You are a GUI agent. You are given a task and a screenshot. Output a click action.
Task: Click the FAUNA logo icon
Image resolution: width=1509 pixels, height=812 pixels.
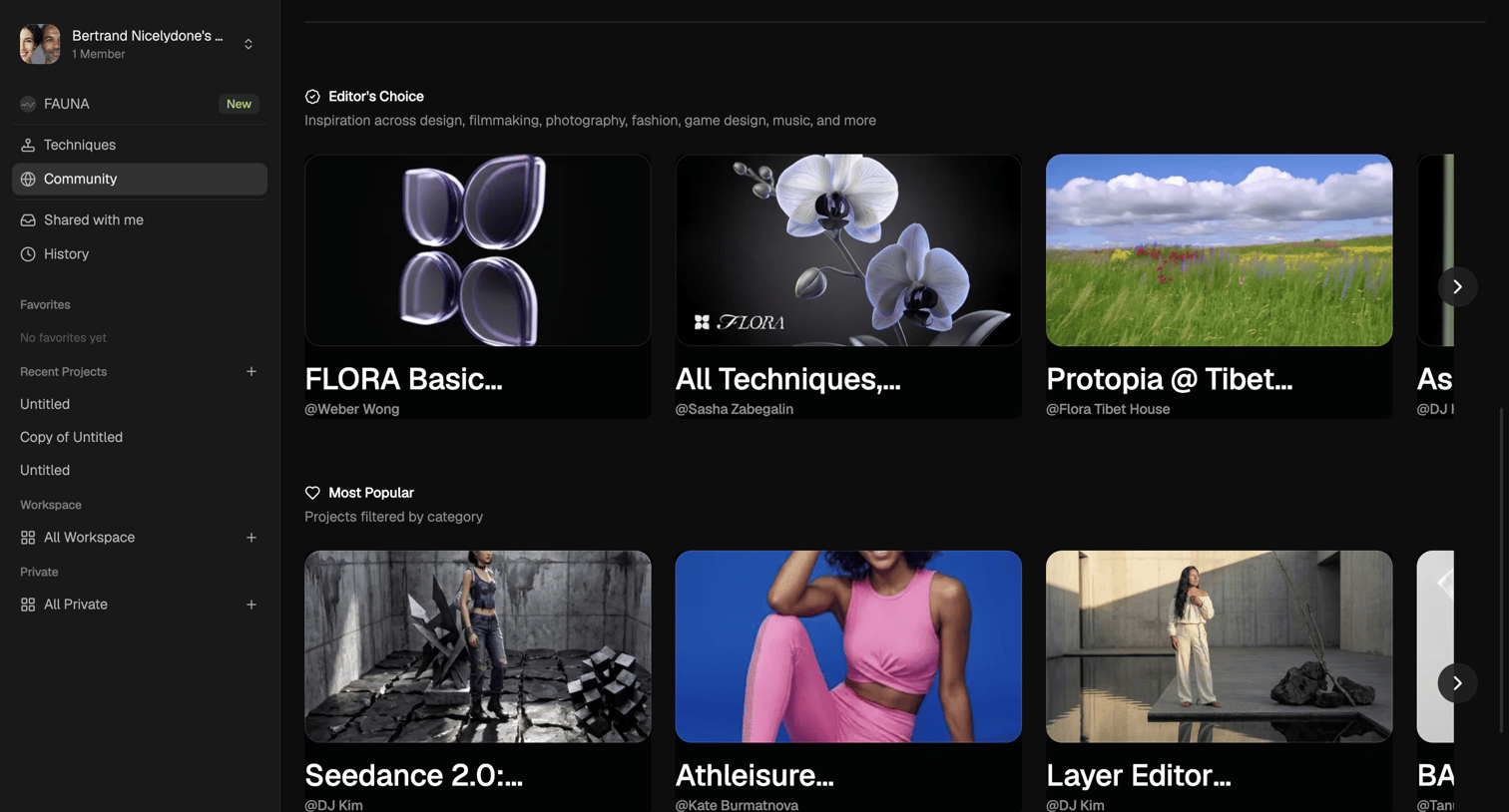28,104
